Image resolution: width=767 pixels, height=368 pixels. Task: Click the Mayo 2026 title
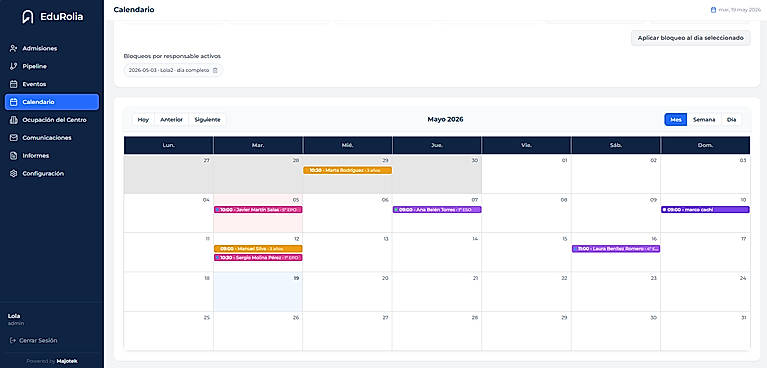pos(445,119)
